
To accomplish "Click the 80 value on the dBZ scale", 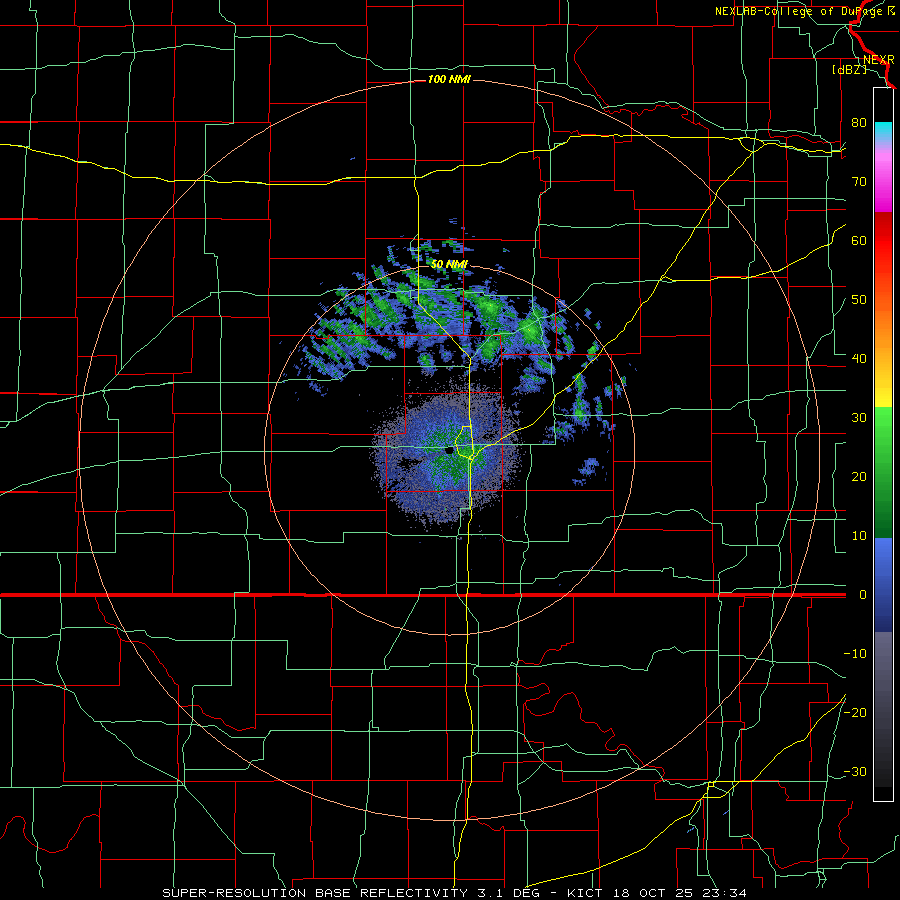I will coord(859,122).
